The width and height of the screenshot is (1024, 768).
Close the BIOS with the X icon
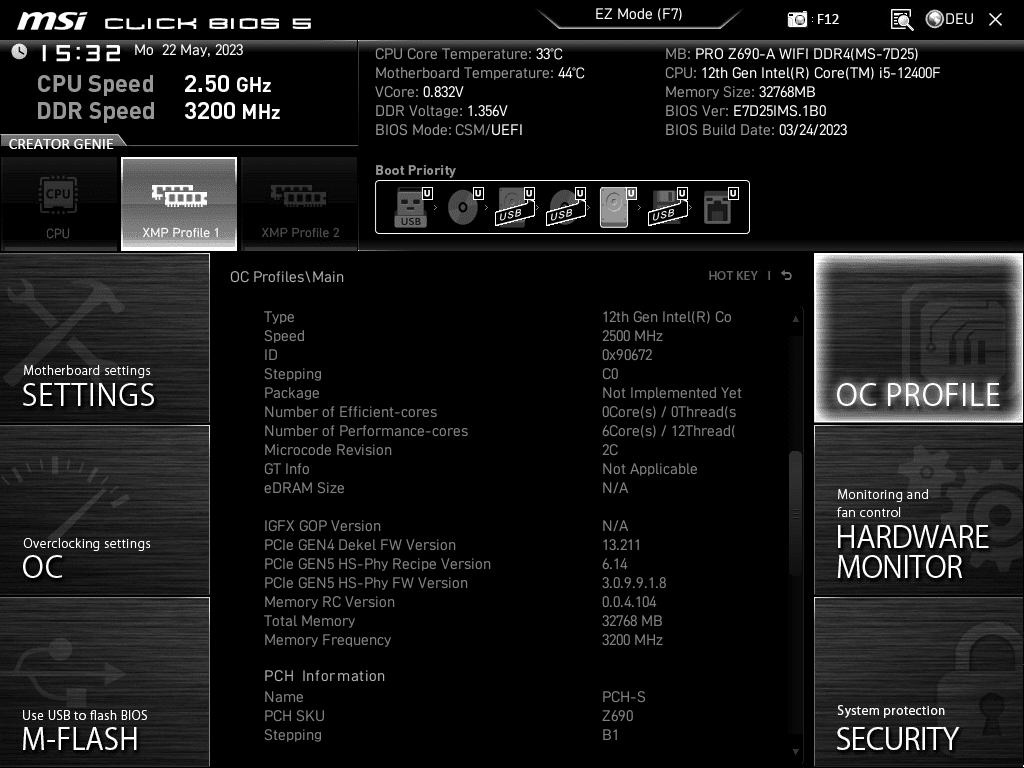(995, 20)
